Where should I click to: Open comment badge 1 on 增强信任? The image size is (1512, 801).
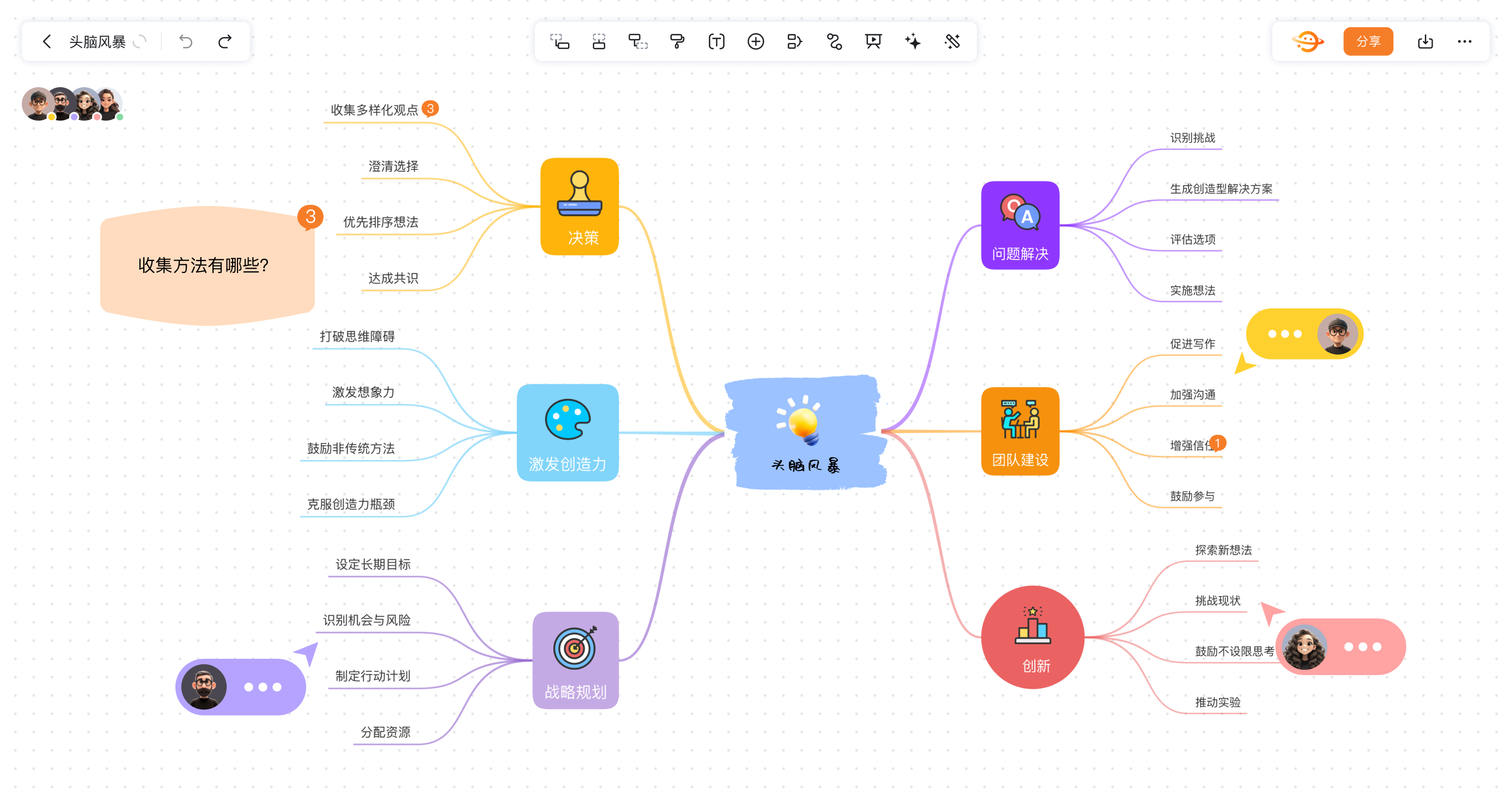[x=1217, y=444]
